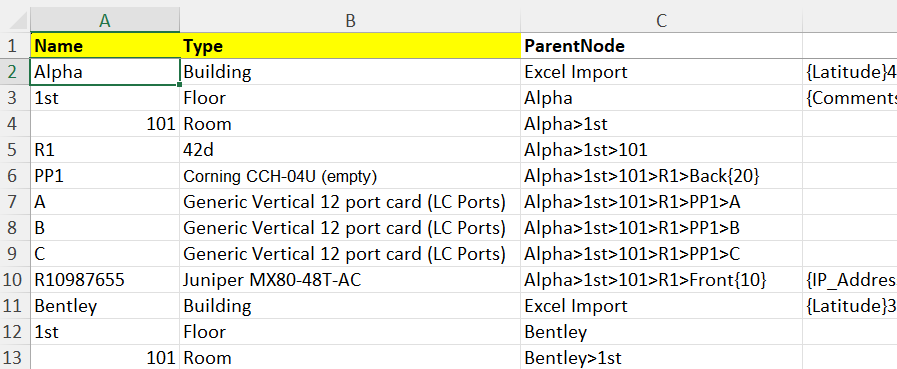Click the Name header cell

pyautogui.click(x=105, y=46)
